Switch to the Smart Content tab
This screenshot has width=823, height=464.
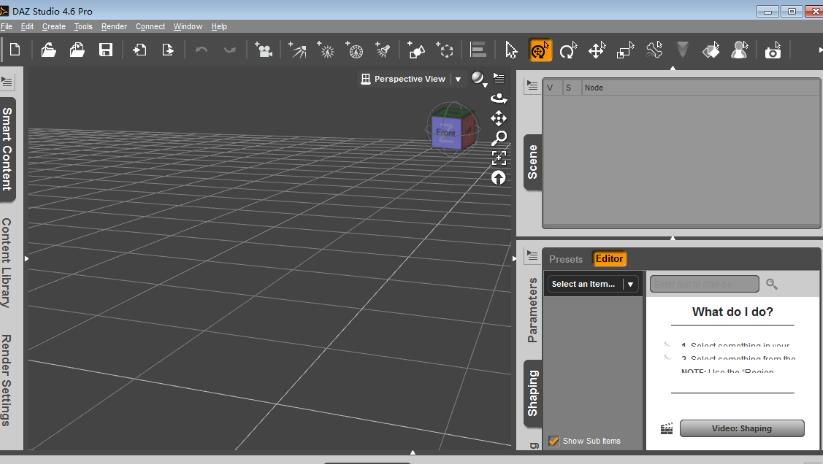pos(7,149)
